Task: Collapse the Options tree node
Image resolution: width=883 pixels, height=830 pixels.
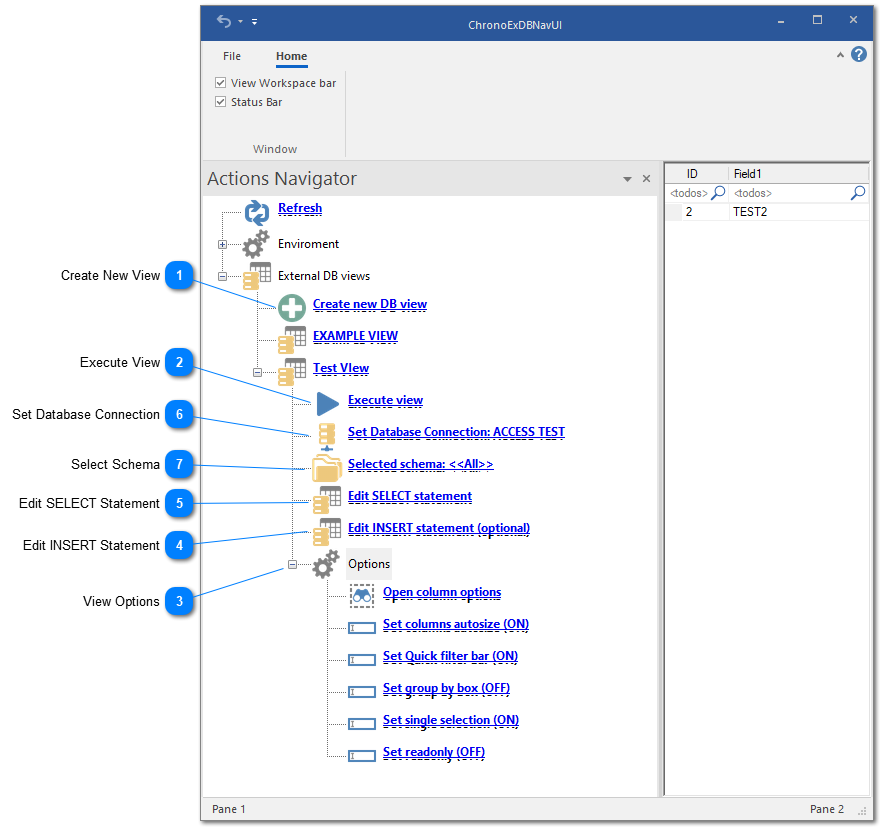Action: tap(292, 563)
